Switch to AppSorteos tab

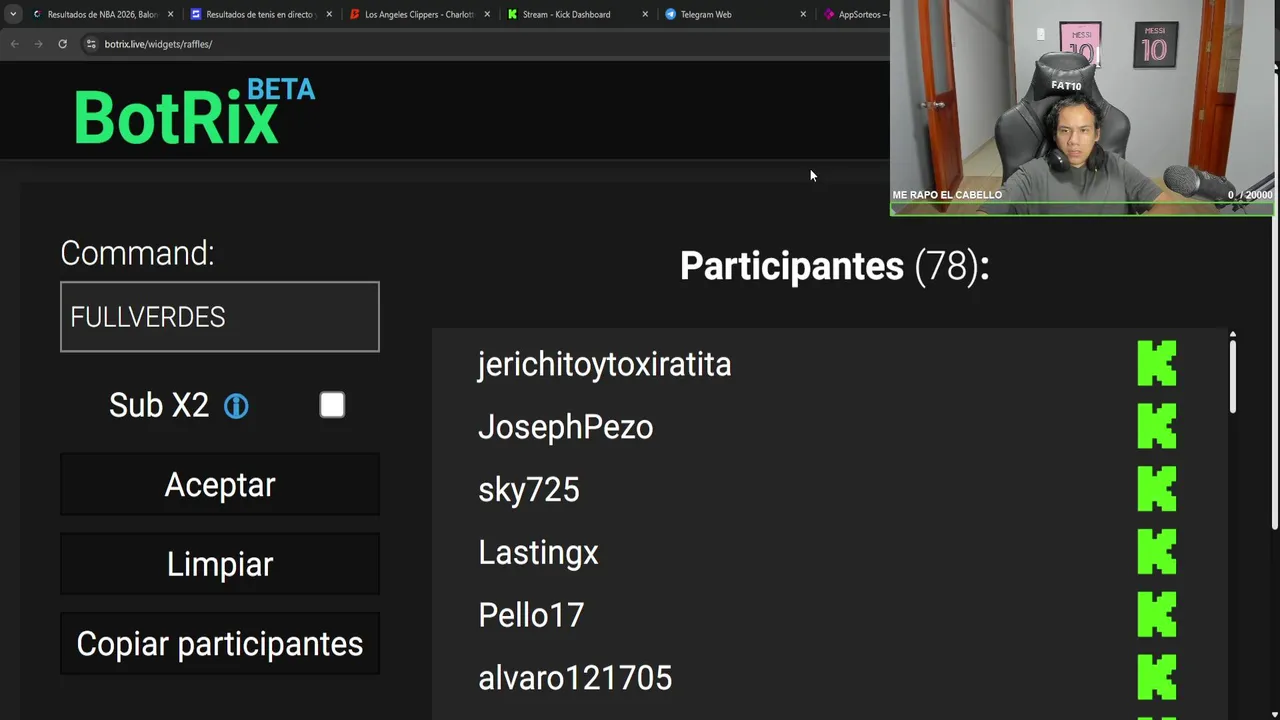click(853, 14)
